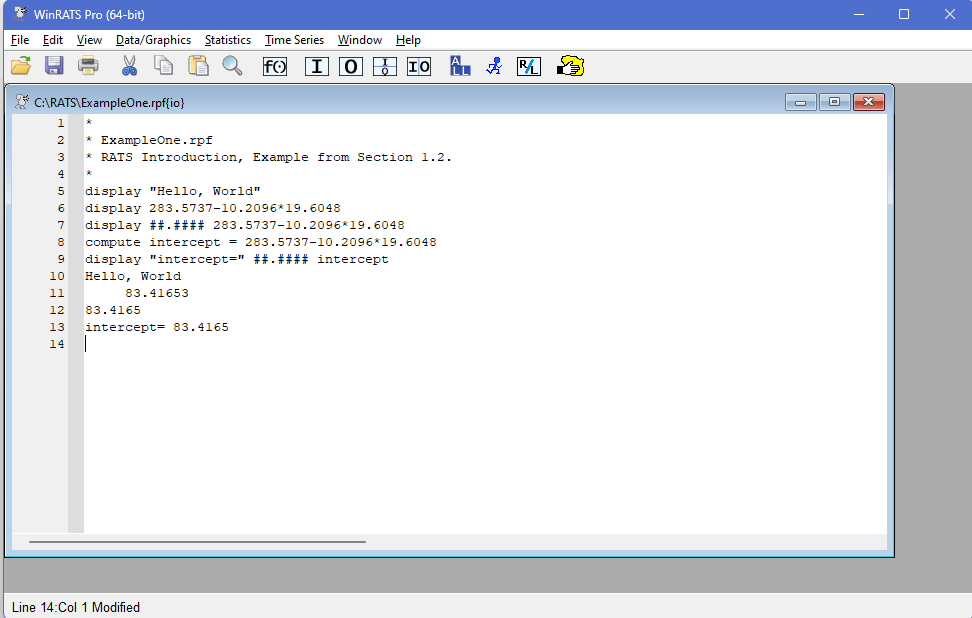Set window as Output with the O icon
972x618 pixels.
(x=351, y=67)
